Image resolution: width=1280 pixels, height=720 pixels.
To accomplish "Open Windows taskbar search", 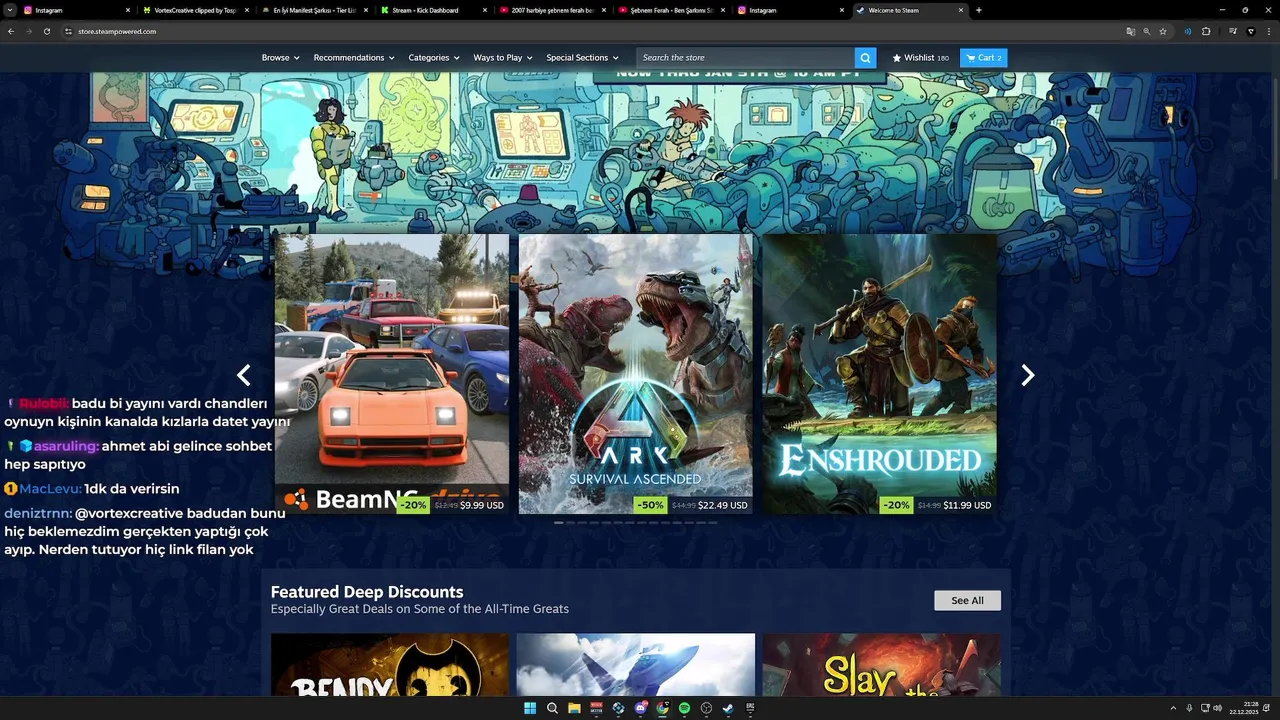I will [x=552, y=708].
